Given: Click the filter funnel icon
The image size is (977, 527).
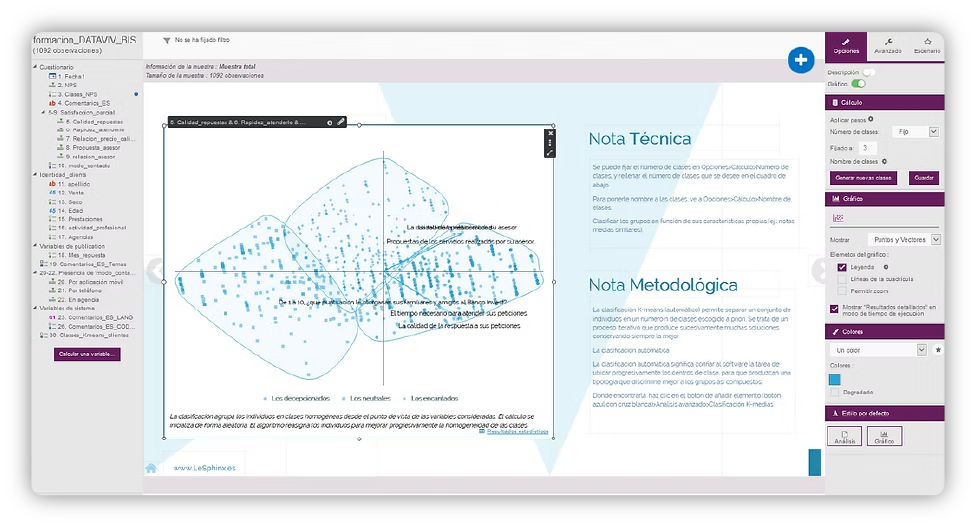Looking at the screenshot, I should pos(166,41).
